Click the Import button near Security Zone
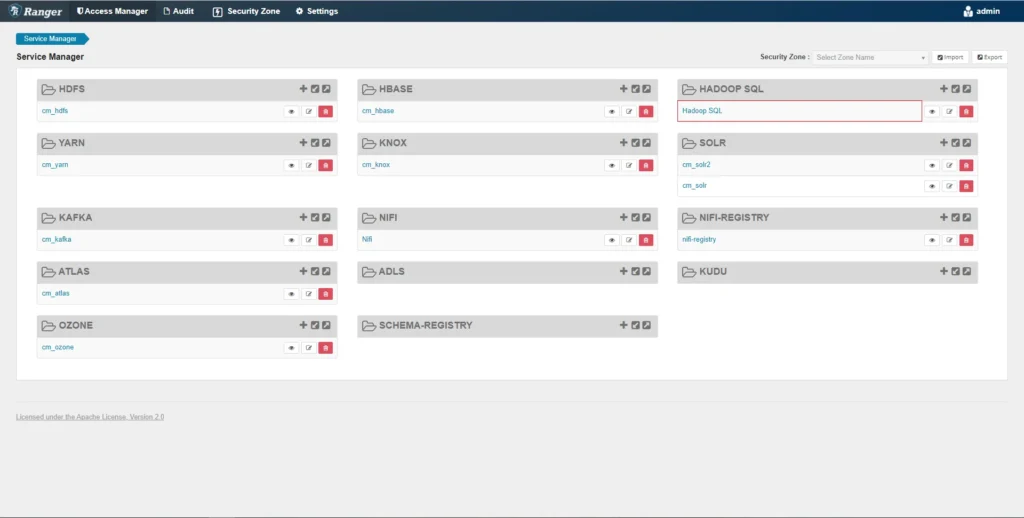The height and width of the screenshot is (518, 1024). (950, 57)
